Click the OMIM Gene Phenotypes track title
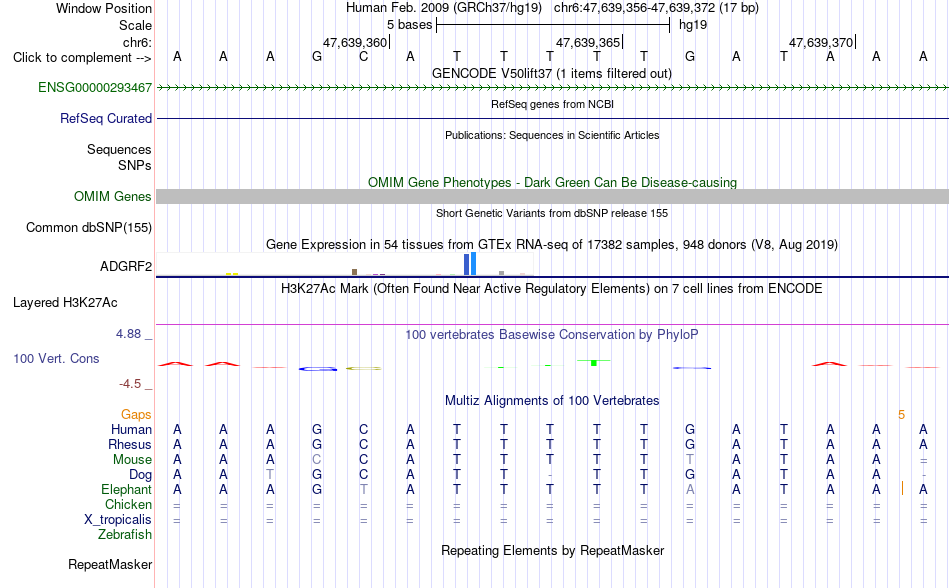Image resolution: width=950 pixels, height=588 pixels. tap(552, 182)
